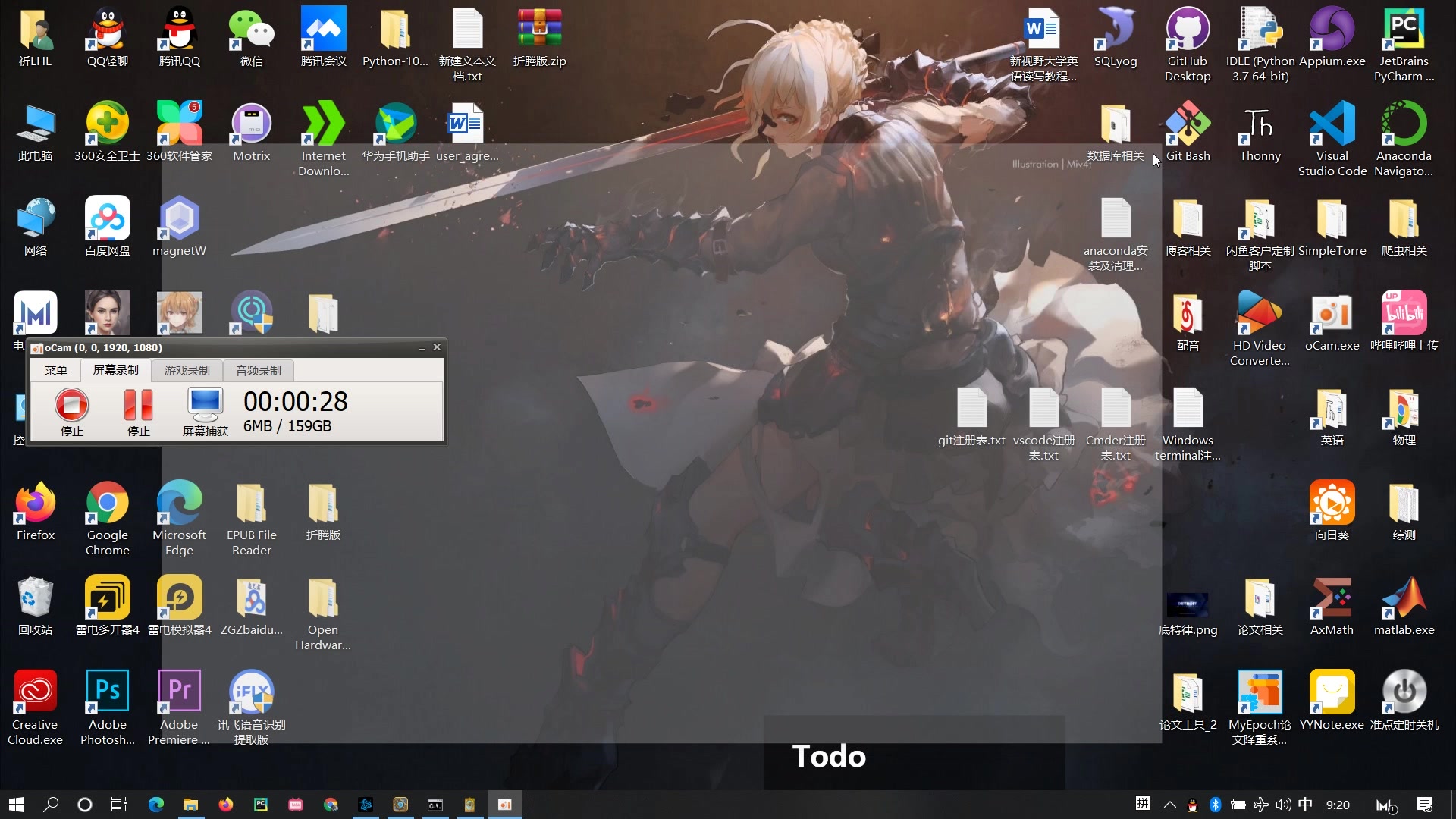Image resolution: width=1456 pixels, height=819 pixels.
Task: Click the Anaconda Navigator desktop icon
Action: point(1404,124)
